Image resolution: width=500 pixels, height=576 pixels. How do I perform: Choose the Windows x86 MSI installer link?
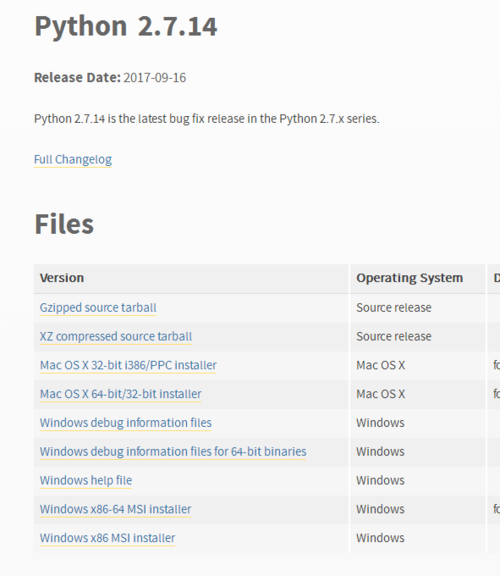[x=107, y=538]
